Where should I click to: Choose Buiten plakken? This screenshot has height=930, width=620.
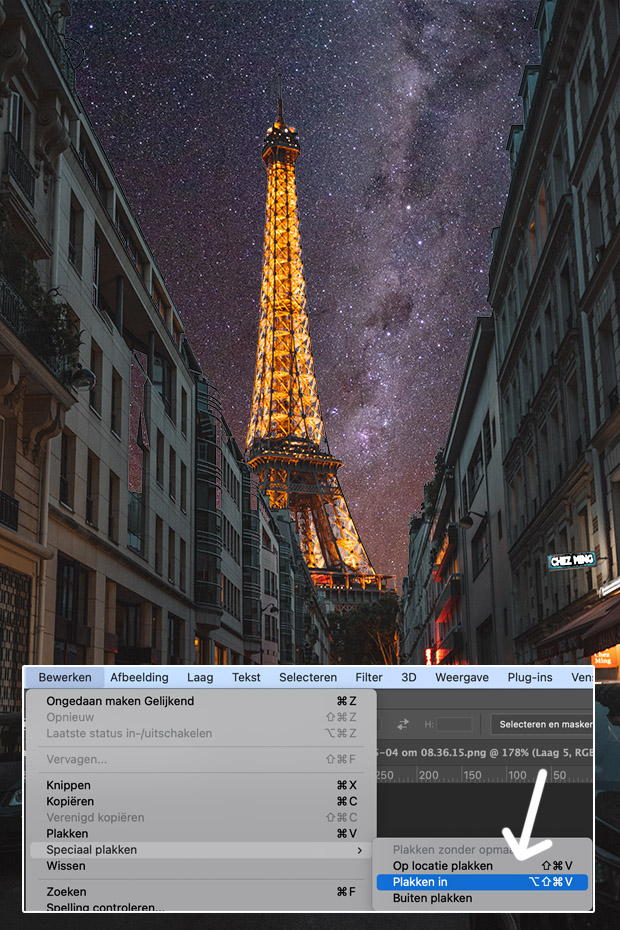point(432,898)
